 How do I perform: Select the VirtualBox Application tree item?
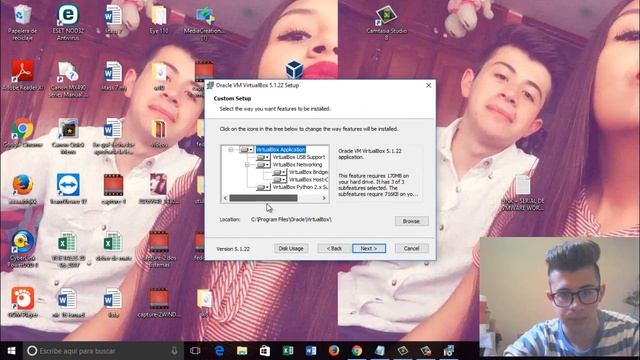[x=281, y=150]
